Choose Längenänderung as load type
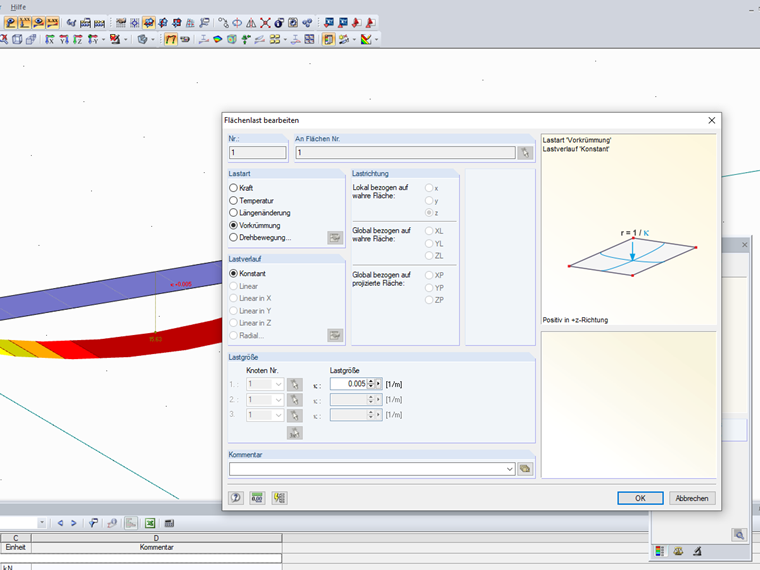This screenshot has width=760, height=570. 233,213
